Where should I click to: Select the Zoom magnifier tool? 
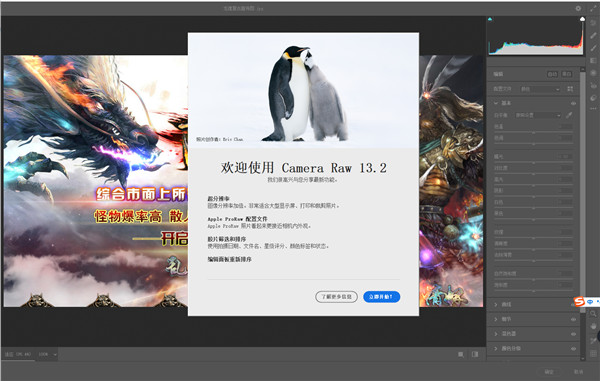point(593,313)
